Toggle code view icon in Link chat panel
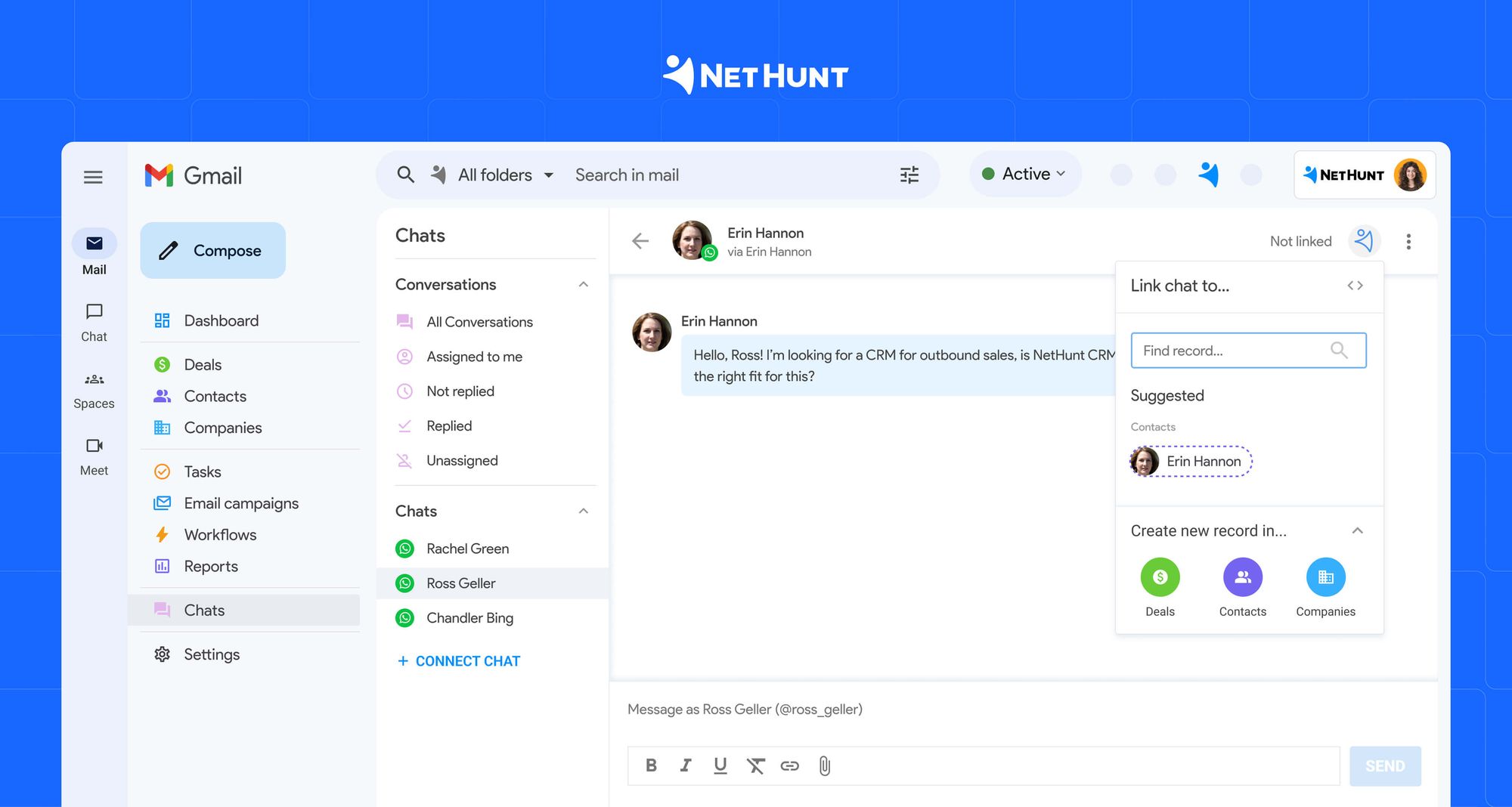Screen dimensions: 1512x807 [1356, 286]
